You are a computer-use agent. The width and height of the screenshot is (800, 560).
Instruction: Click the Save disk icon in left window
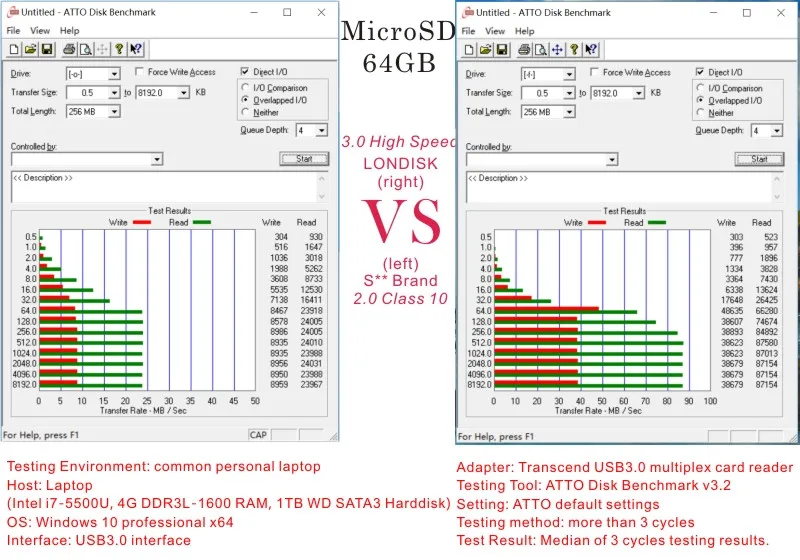(47, 49)
